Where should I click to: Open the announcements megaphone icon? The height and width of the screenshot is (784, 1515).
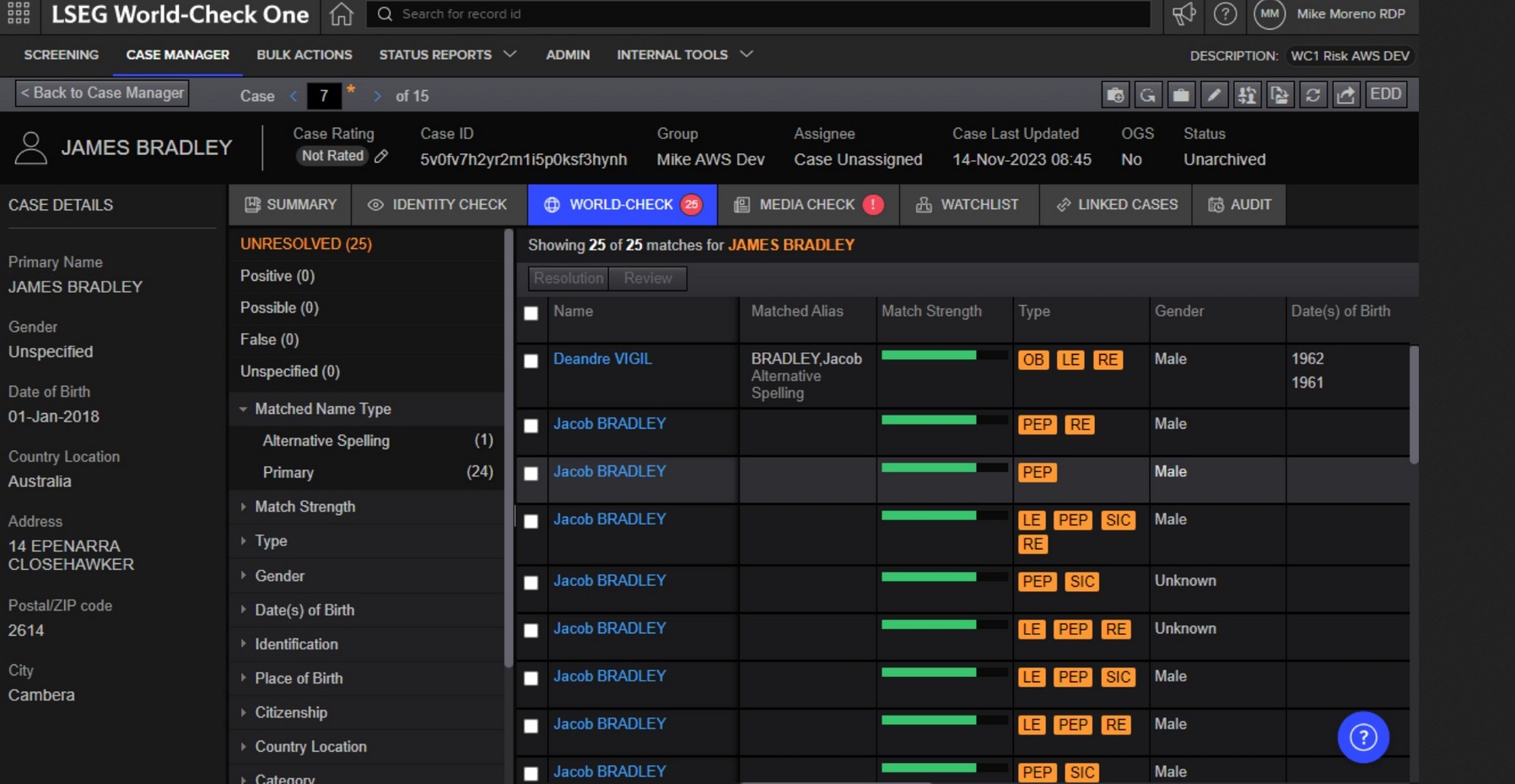click(1183, 13)
